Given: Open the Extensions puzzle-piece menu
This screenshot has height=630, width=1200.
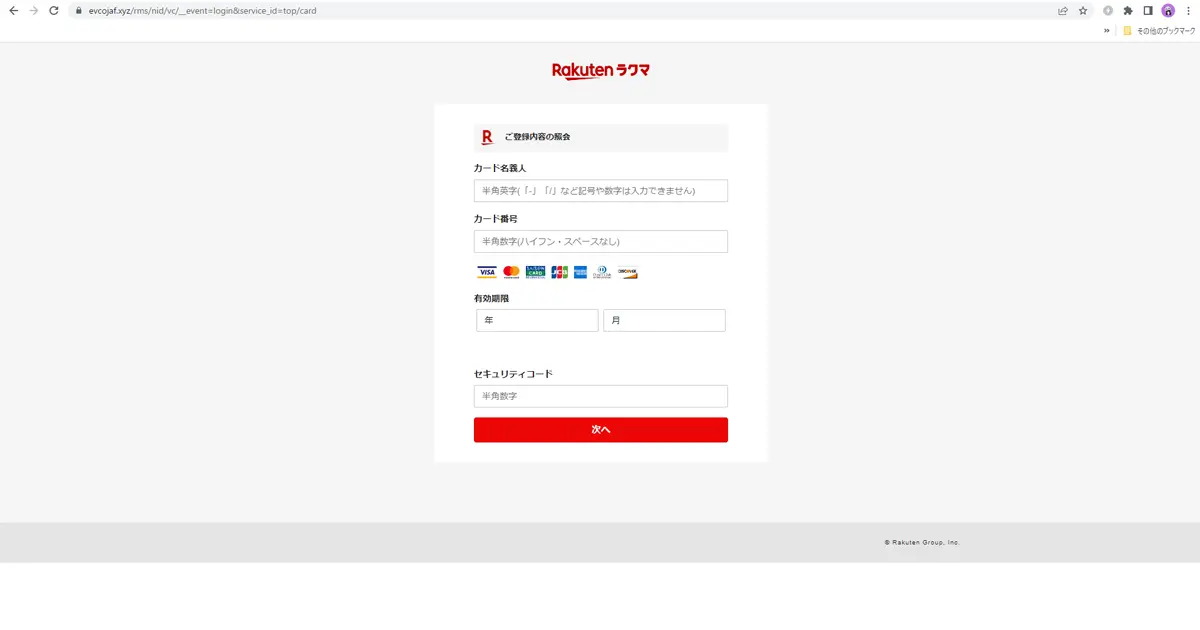Looking at the screenshot, I should (1128, 11).
